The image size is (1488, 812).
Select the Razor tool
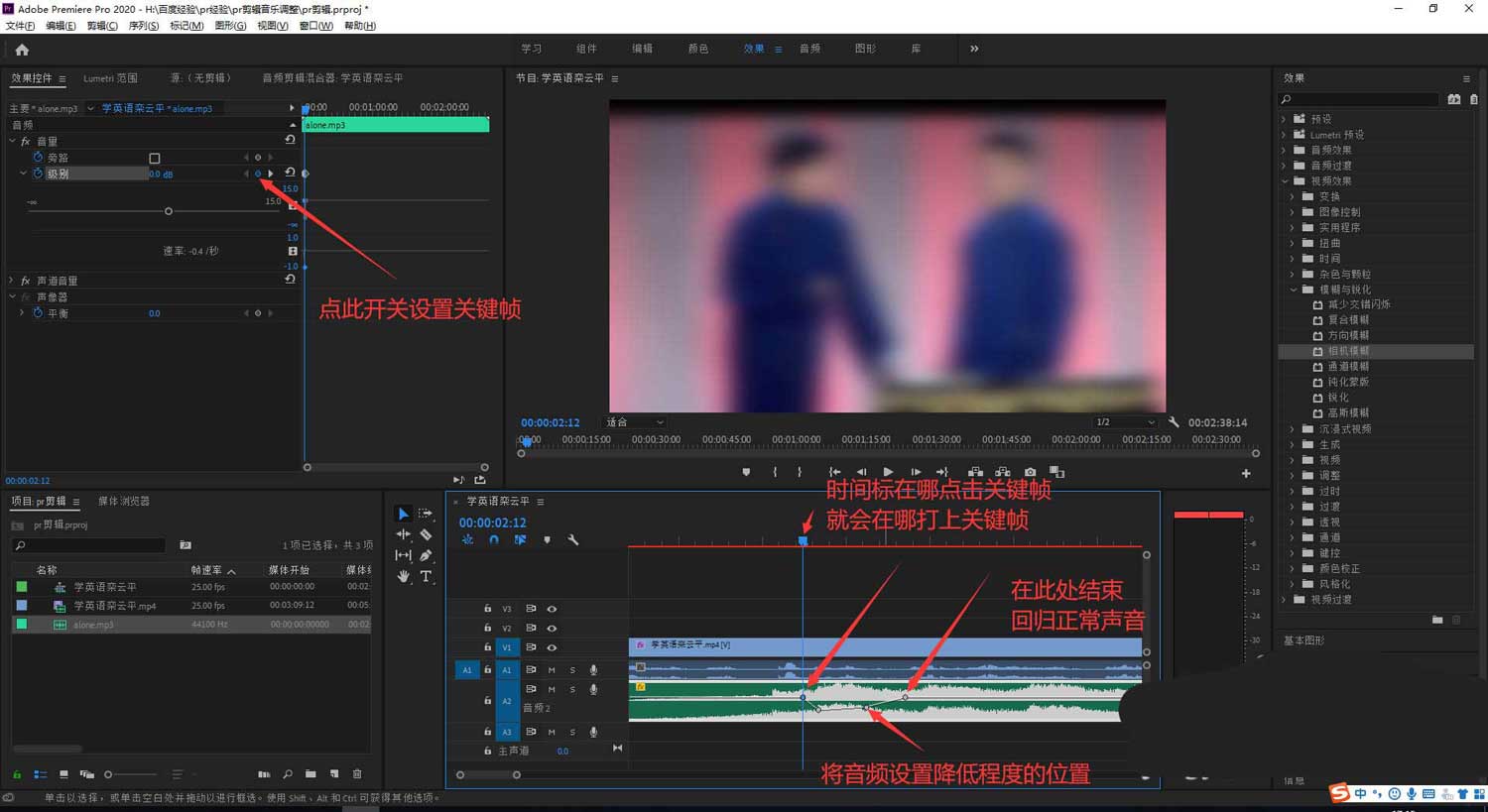[426, 534]
